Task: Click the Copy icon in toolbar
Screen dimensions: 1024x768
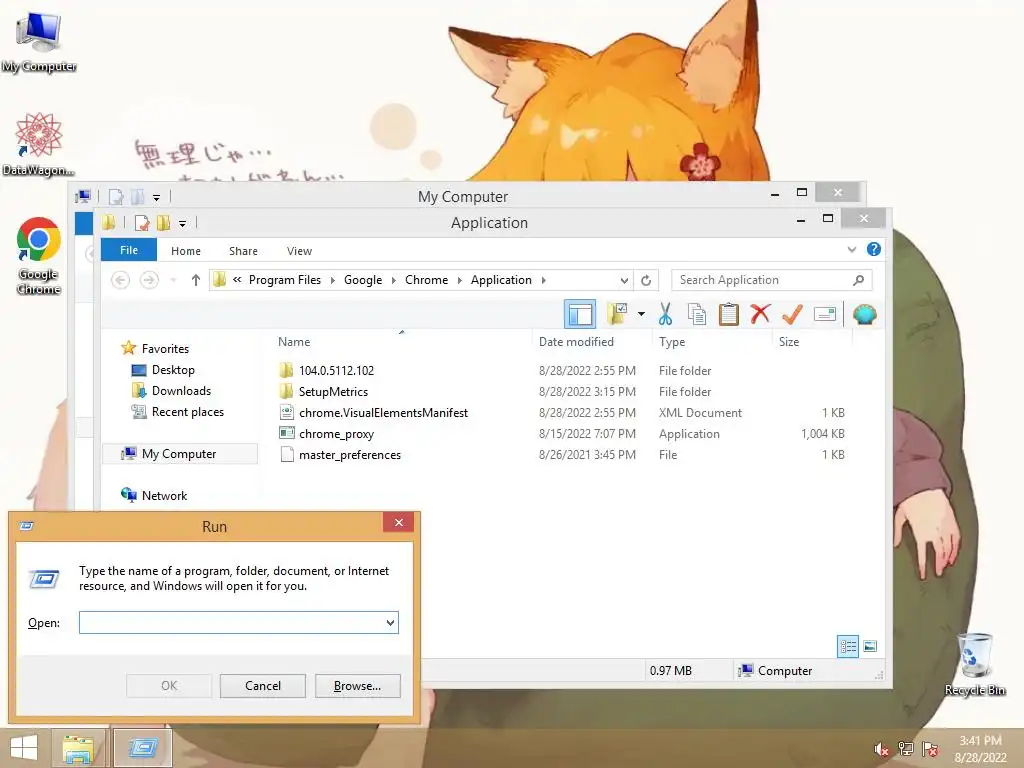Action: click(x=697, y=314)
